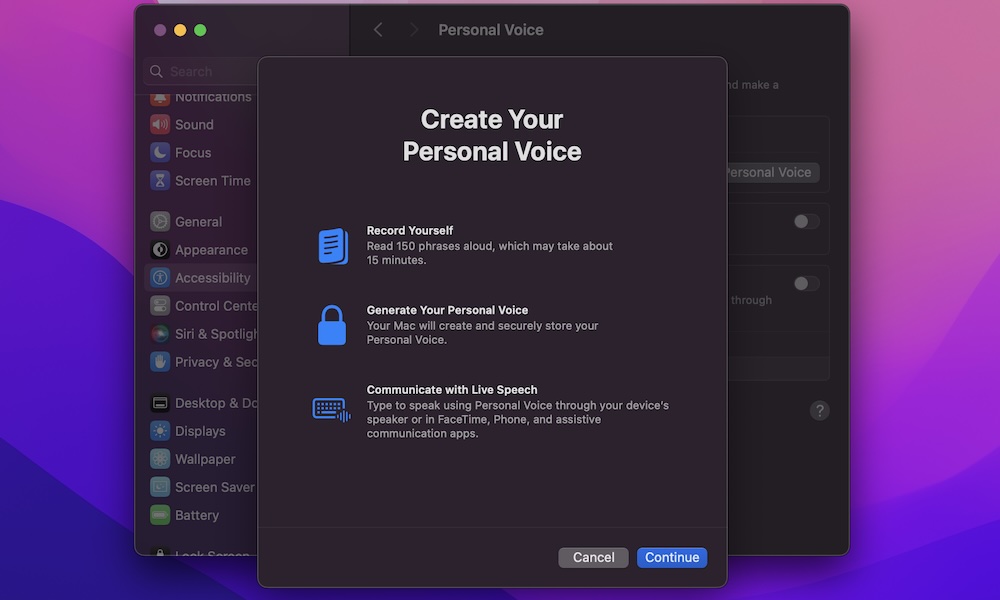Open the Siri & Spotlight icon
Viewport: 1000px width, 600px height.
tap(160, 333)
